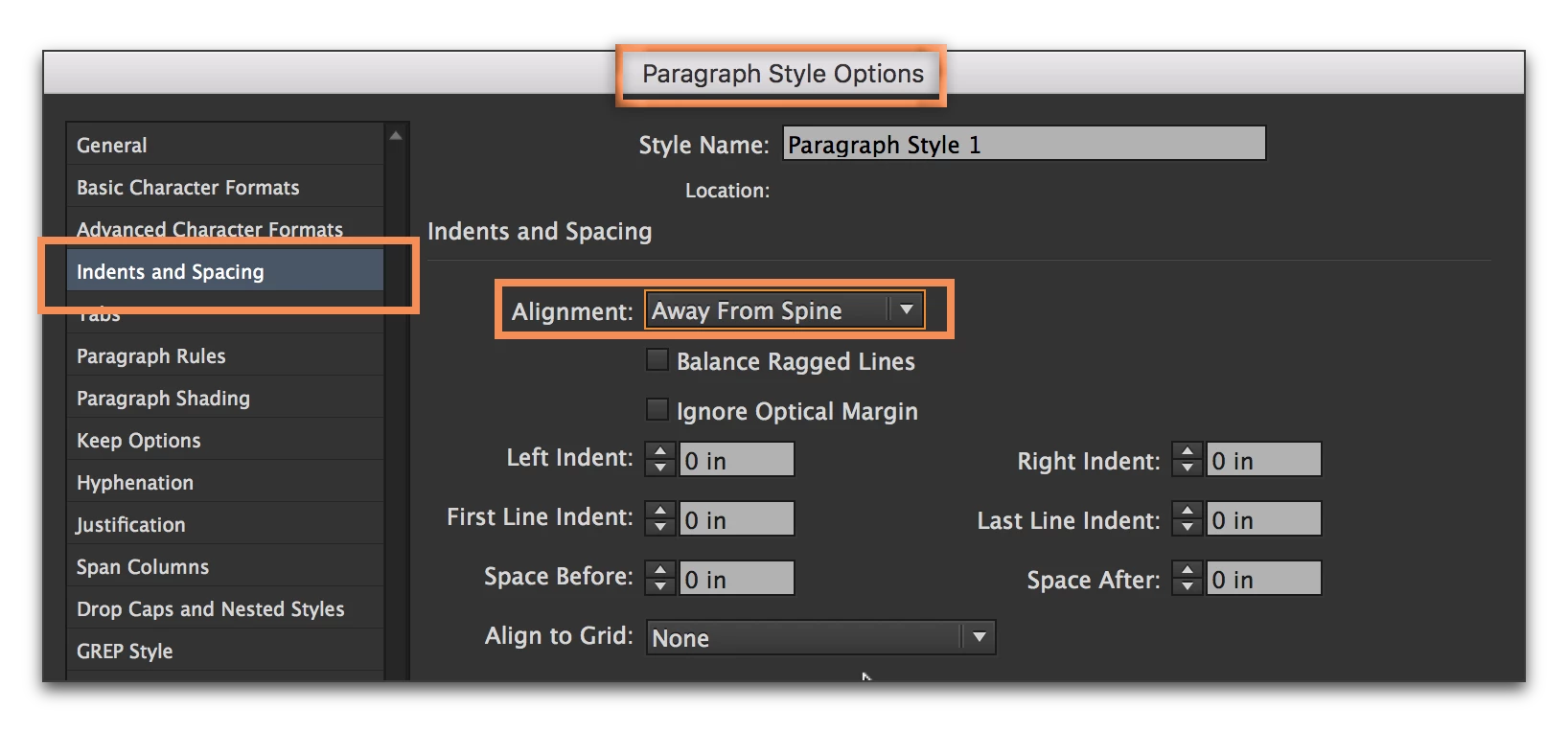Switch to Paragraph Rules section
Image resolution: width=1568 pixels, height=732 pixels.
[151, 356]
